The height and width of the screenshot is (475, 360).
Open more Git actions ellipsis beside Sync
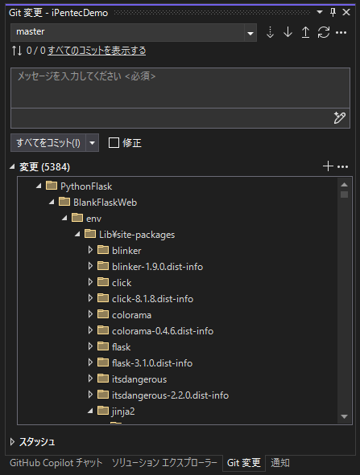click(x=341, y=33)
